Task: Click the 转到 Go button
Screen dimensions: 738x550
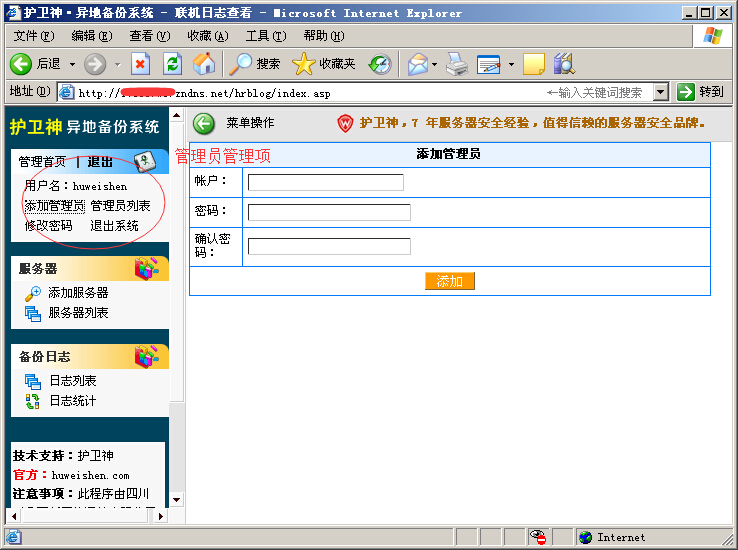Action: tap(702, 92)
